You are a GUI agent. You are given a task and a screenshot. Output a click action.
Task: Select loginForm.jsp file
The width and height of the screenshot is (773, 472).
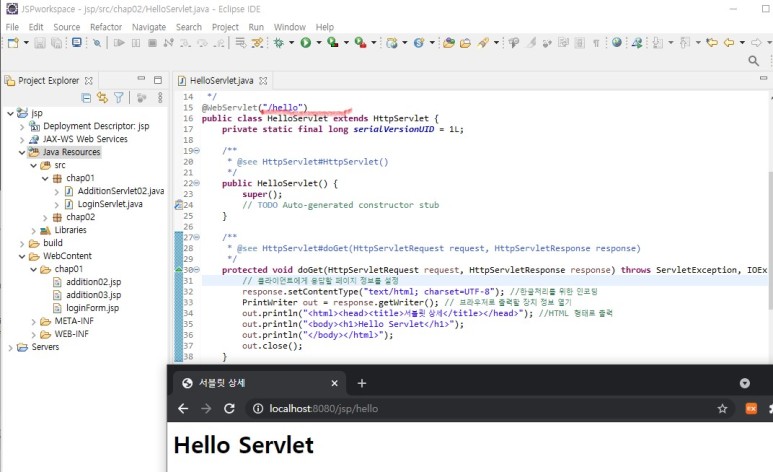click(92, 308)
